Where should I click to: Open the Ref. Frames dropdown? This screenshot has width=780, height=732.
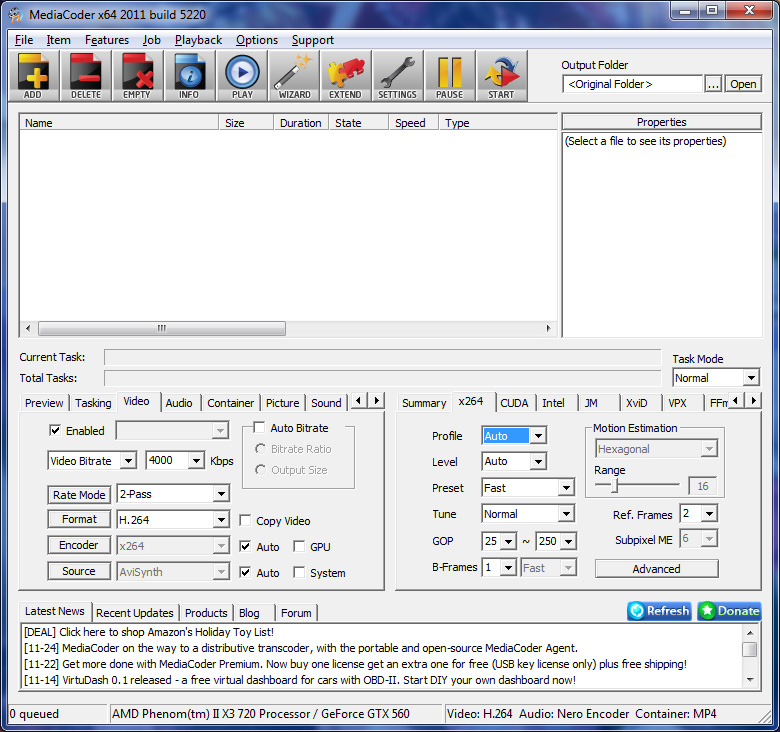709,514
